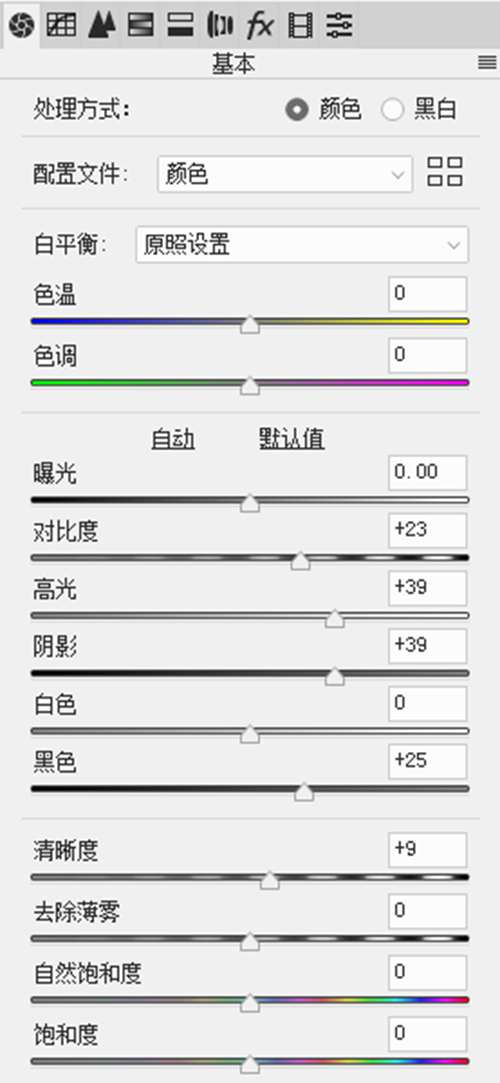500x1083 pixels.
Task: Open the HSL adjustments gradient icon
Action: pyautogui.click(x=141, y=26)
